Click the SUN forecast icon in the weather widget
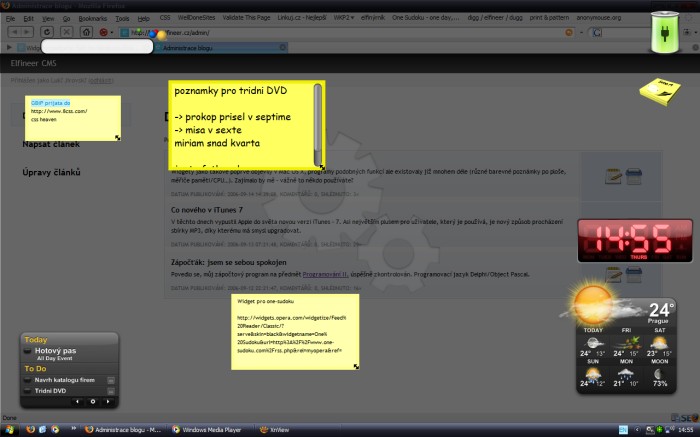The height and width of the screenshot is (437, 700). (x=593, y=373)
